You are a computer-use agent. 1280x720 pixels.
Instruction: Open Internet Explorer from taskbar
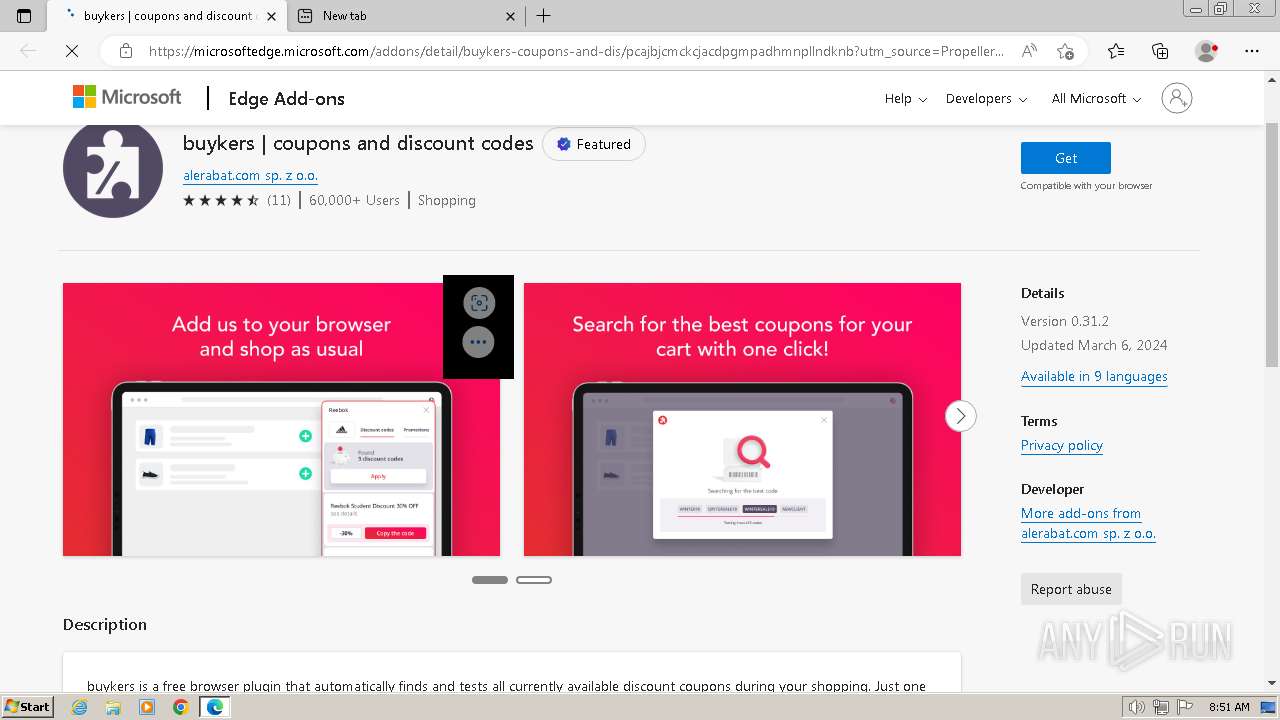(79, 707)
